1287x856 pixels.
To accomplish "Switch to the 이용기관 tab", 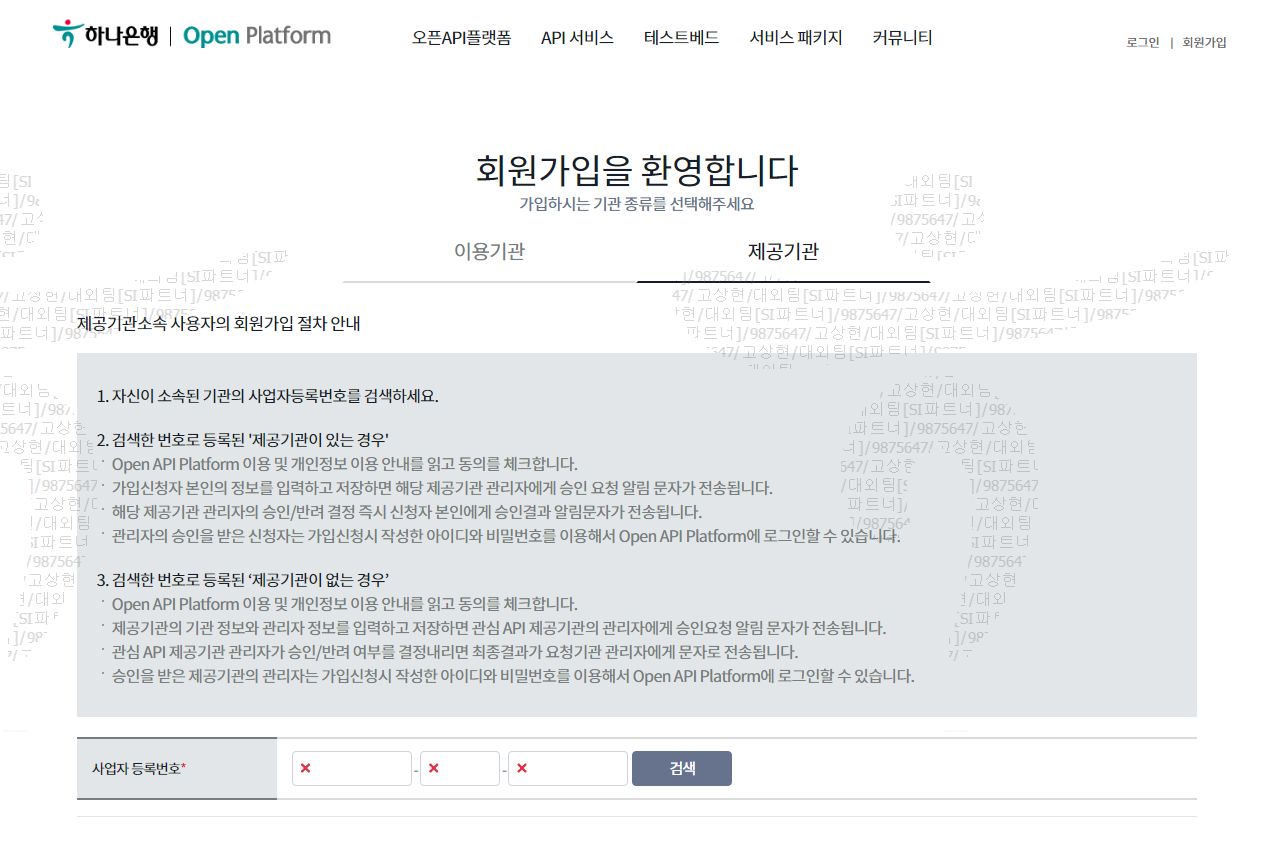I will [x=491, y=252].
